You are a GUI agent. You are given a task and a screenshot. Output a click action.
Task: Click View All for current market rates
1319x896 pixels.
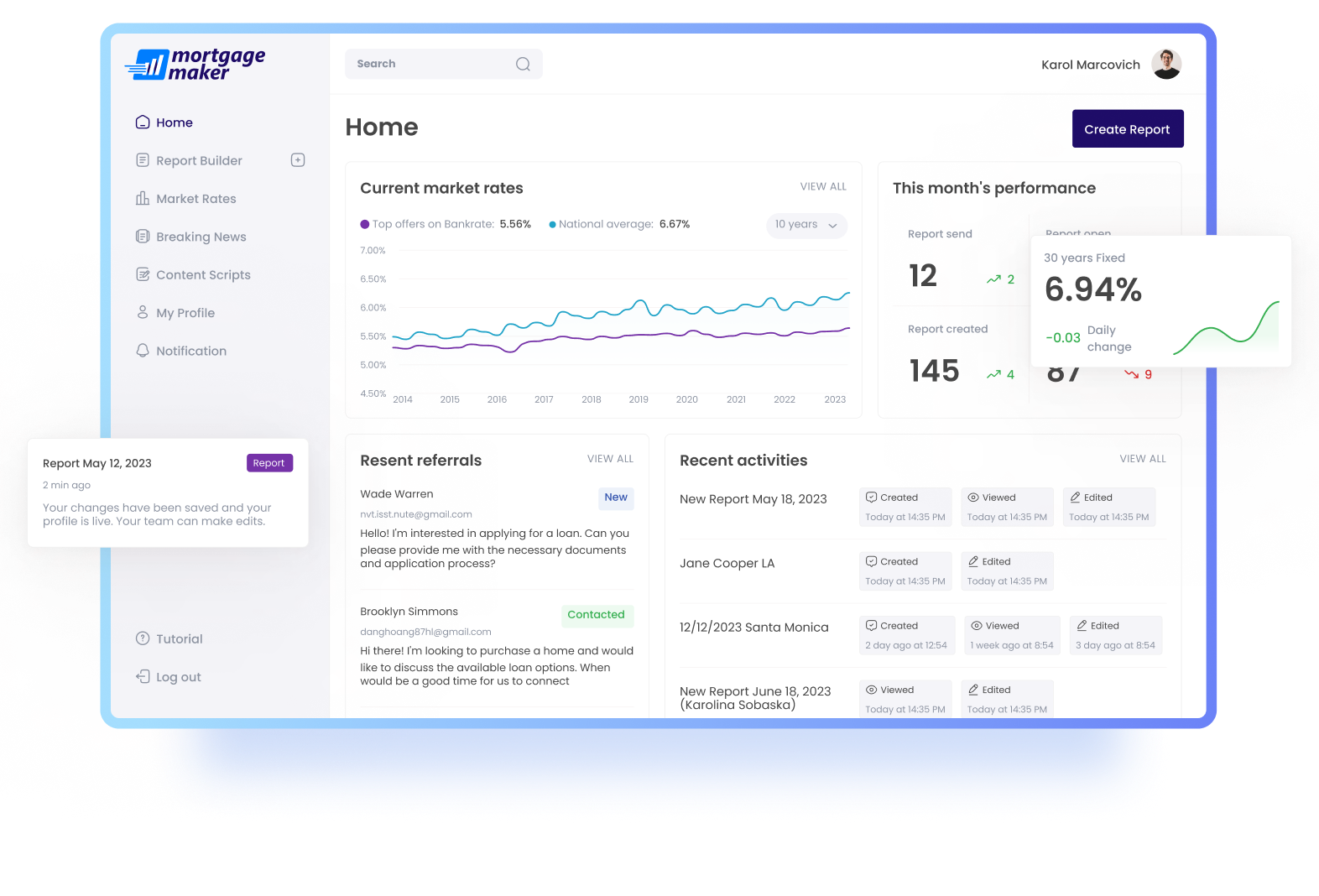coord(822,187)
